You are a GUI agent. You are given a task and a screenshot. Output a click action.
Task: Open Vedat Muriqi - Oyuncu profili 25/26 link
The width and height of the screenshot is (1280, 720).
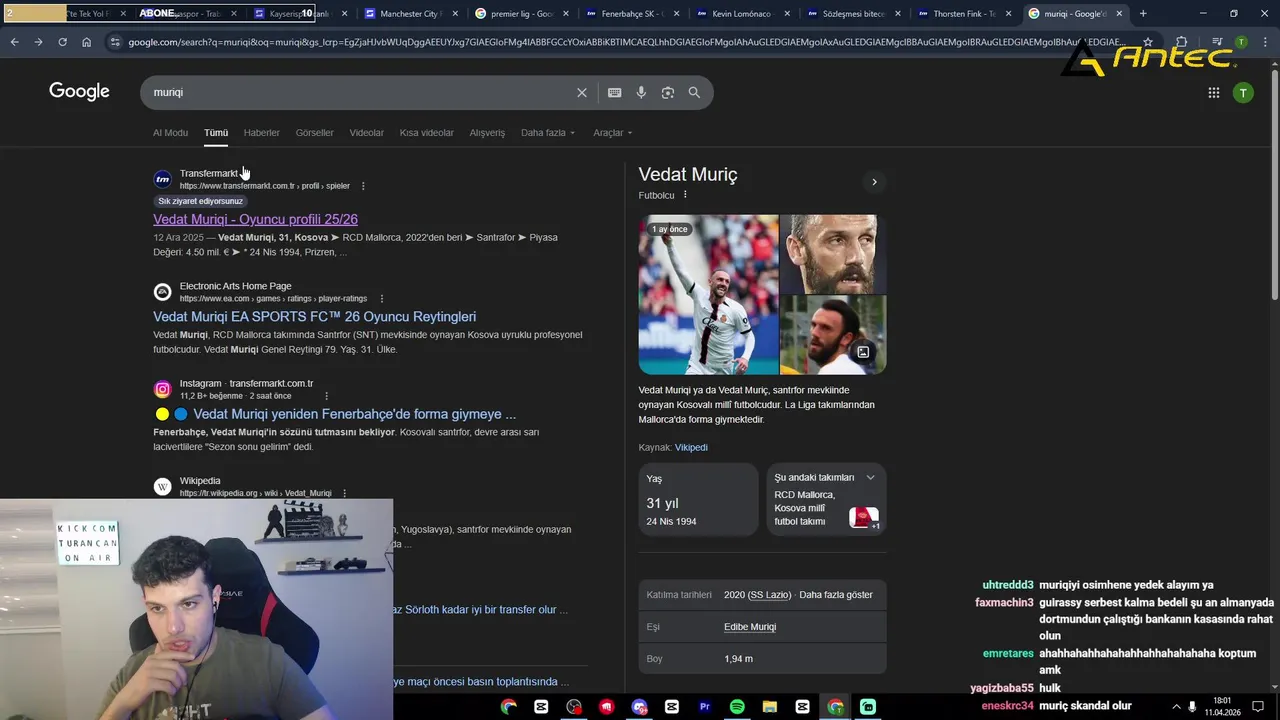[255, 219]
